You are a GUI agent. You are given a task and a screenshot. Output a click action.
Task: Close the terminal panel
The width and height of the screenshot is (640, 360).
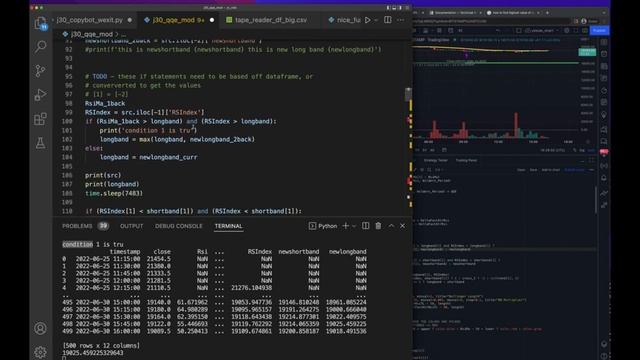[402, 226]
